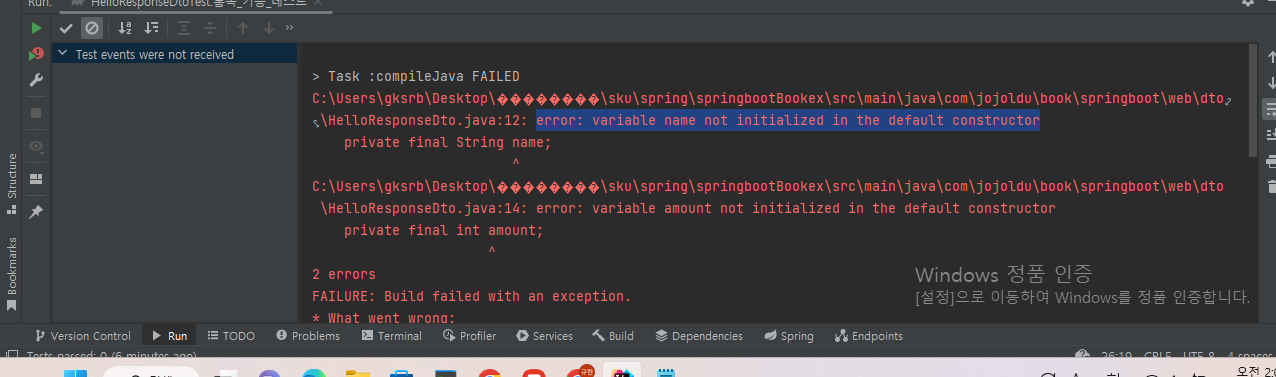This screenshot has height=377, width=1276.
Task: Collapse 'Test events were not received' node
Action: [63, 54]
